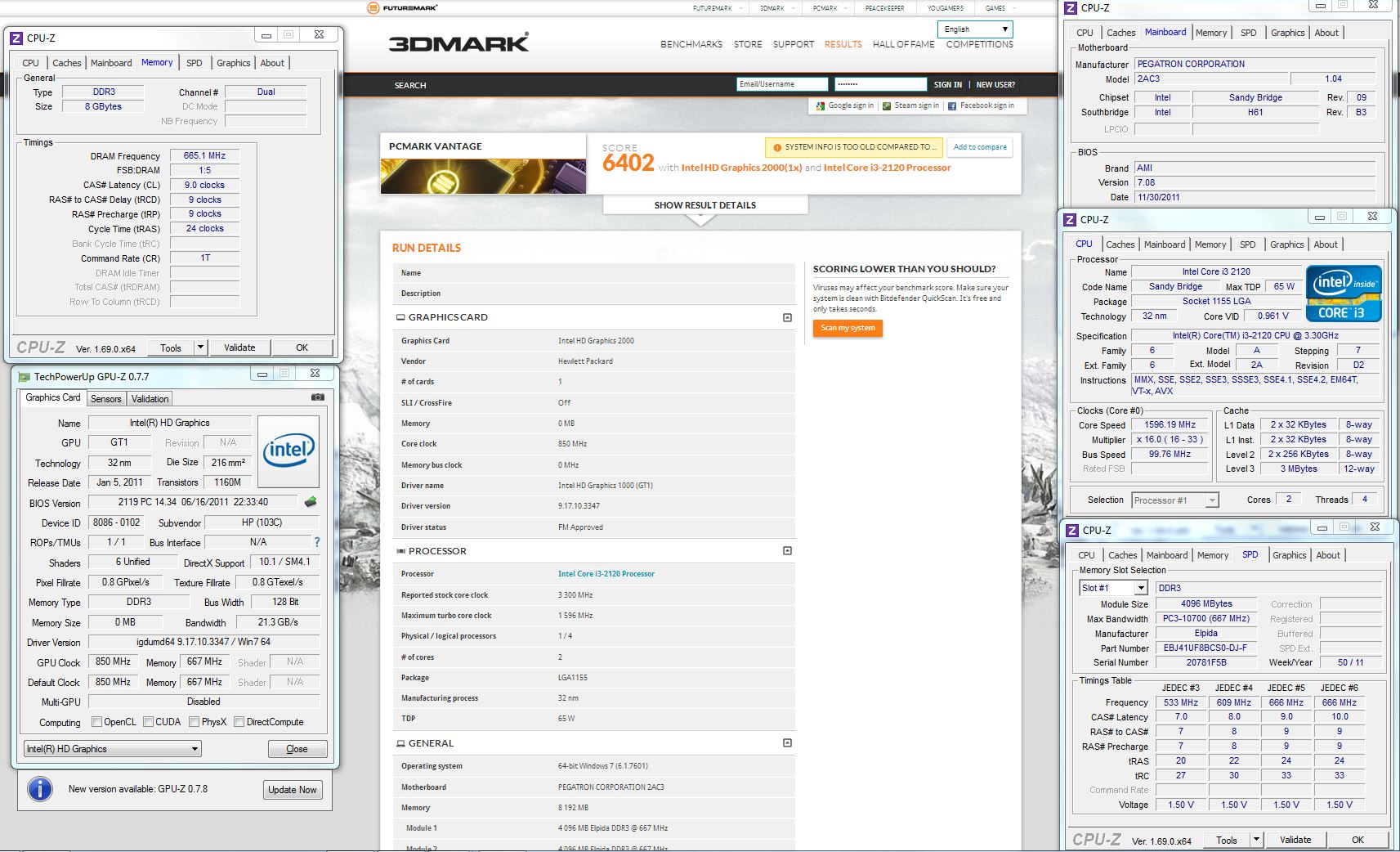Image resolution: width=1400 pixels, height=852 pixels.
Task: Select the part number EBJ41UF8BCS0-DJ-F
Action: click(x=1205, y=648)
